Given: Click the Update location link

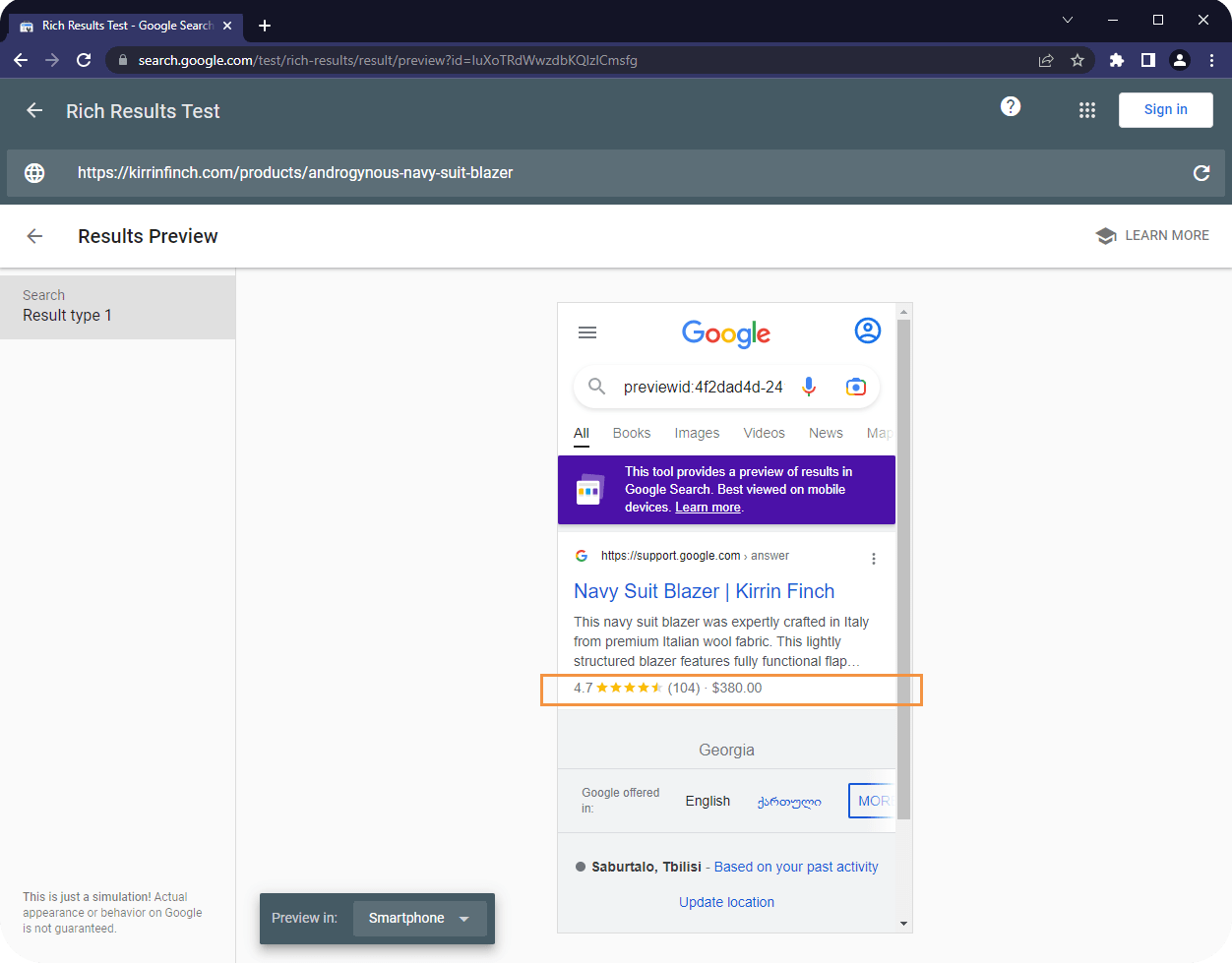Looking at the screenshot, I should pyautogui.click(x=726, y=902).
